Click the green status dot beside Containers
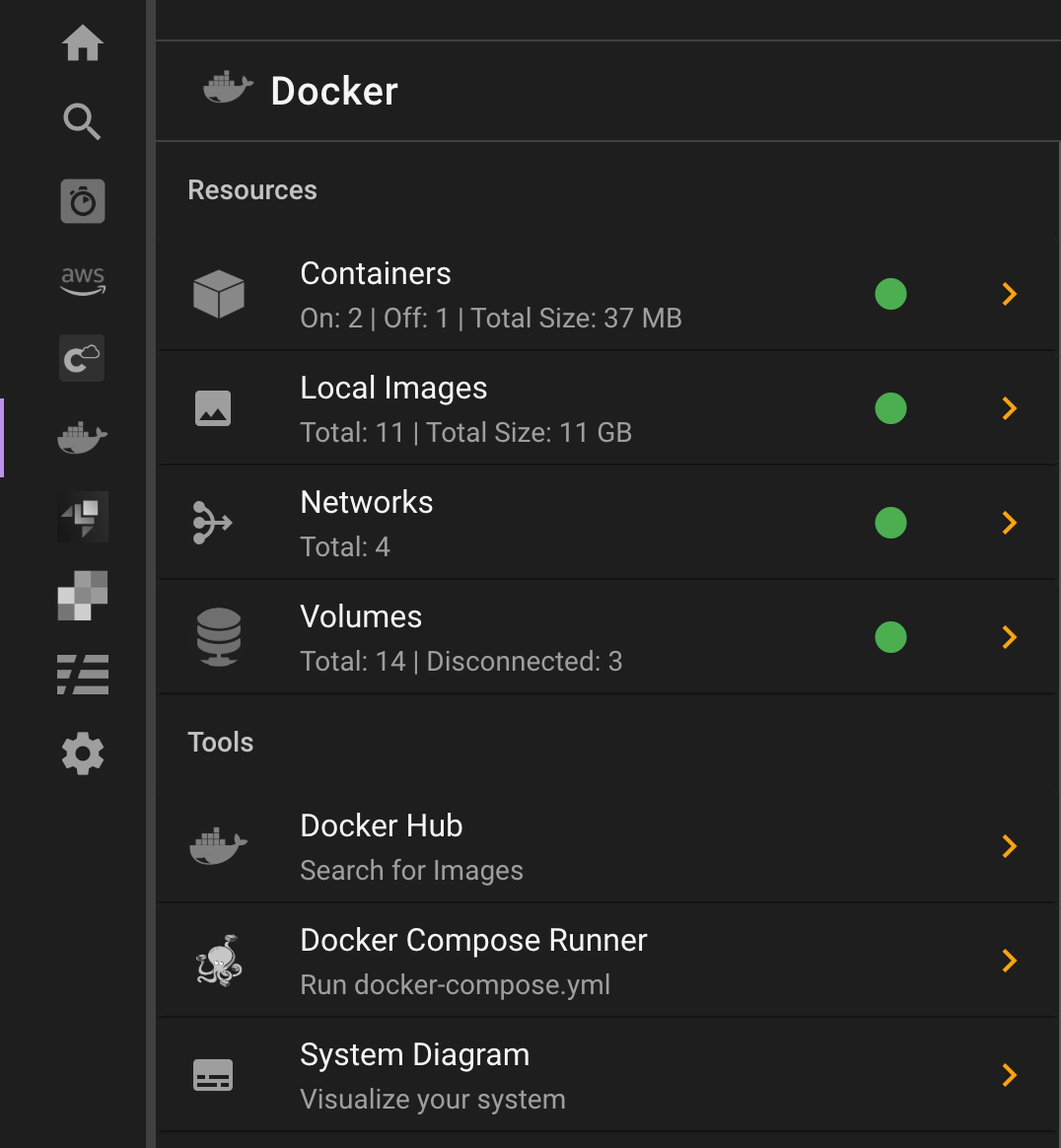1061x1148 pixels. [x=890, y=293]
